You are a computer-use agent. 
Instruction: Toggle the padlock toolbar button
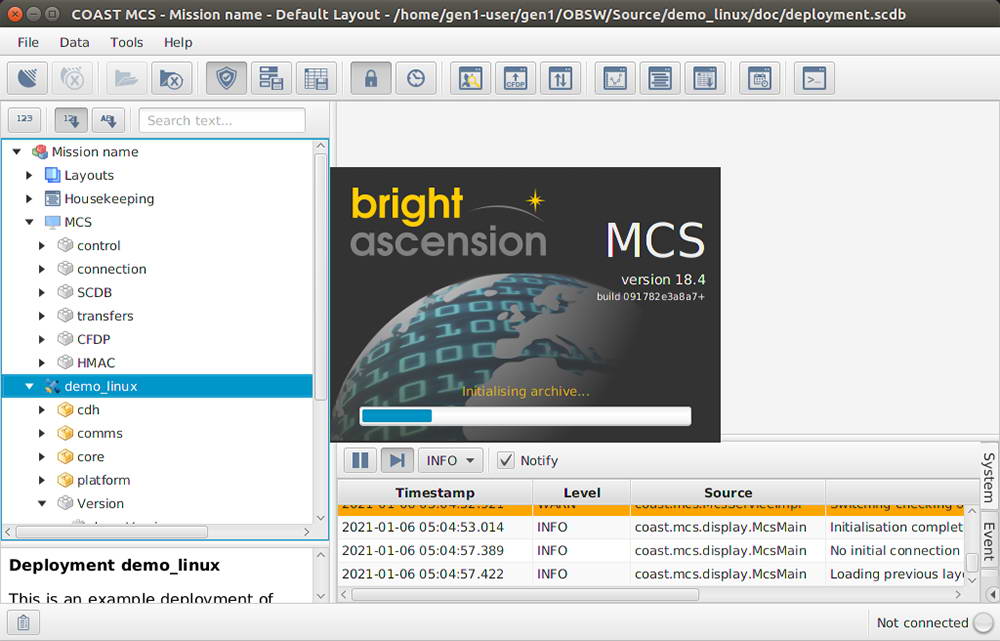371,78
